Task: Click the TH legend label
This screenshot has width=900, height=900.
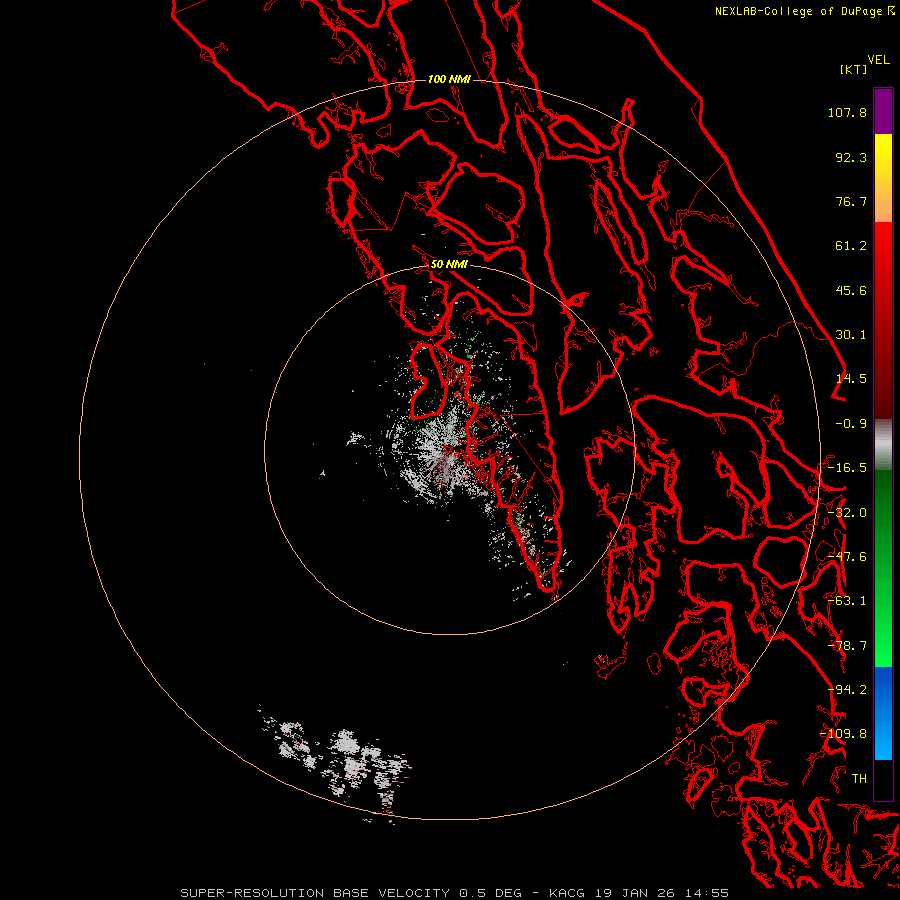Action: tap(859, 779)
